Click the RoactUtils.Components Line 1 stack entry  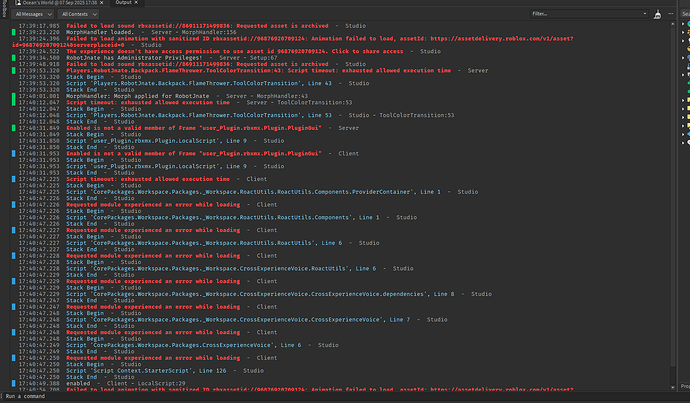(x=222, y=217)
